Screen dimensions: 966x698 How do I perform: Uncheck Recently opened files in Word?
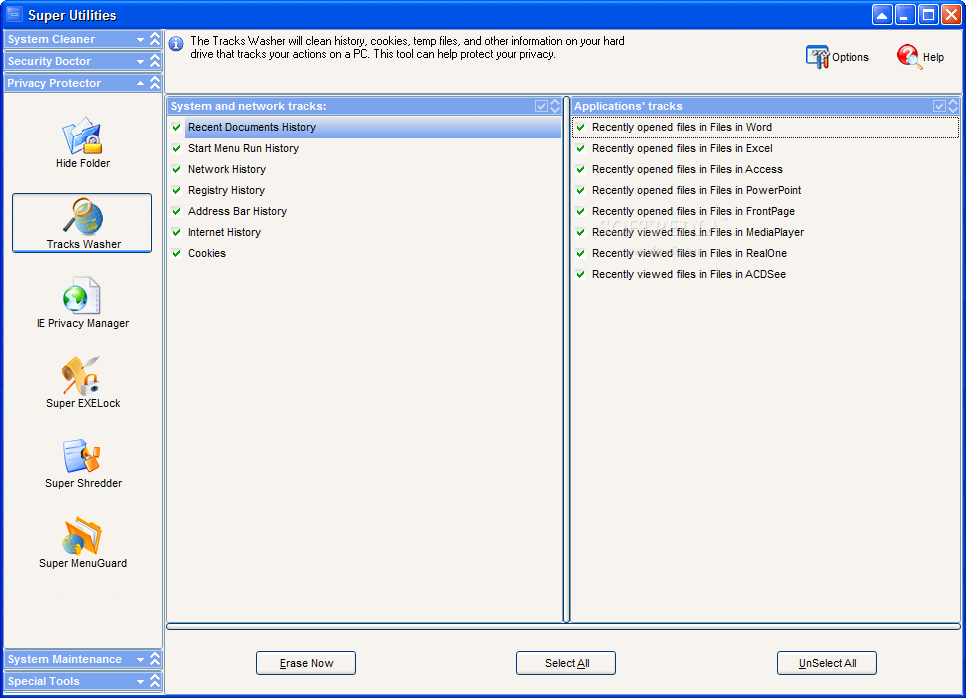(x=580, y=127)
